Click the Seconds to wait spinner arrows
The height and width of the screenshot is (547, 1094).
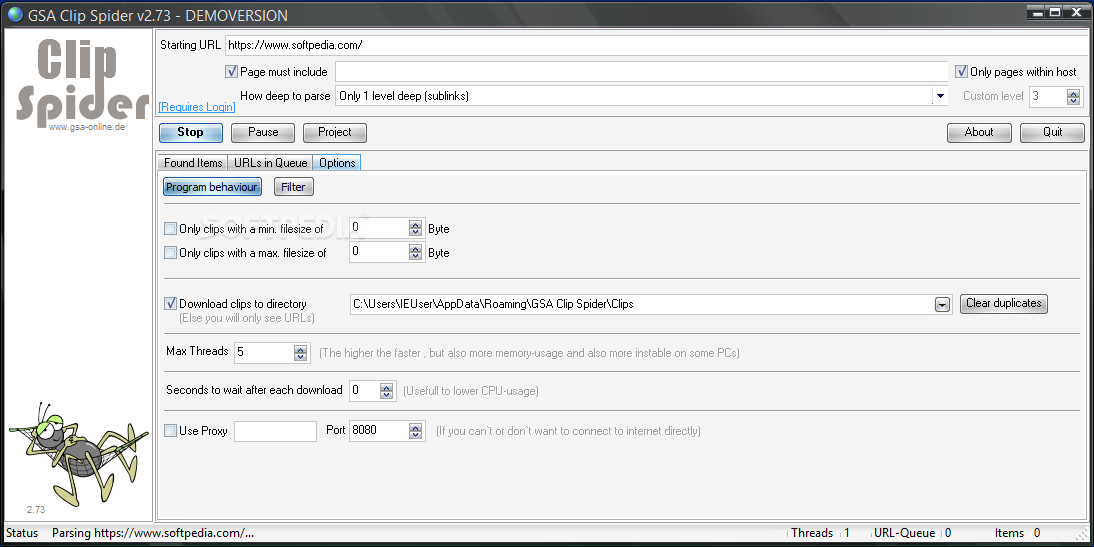click(387, 391)
